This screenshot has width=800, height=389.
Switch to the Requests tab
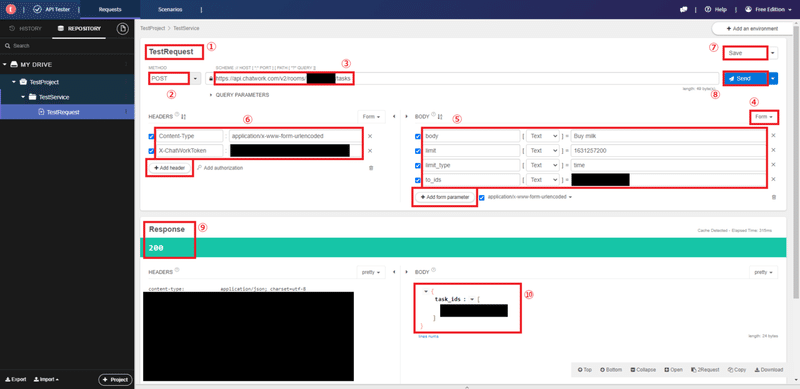coord(110,9)
